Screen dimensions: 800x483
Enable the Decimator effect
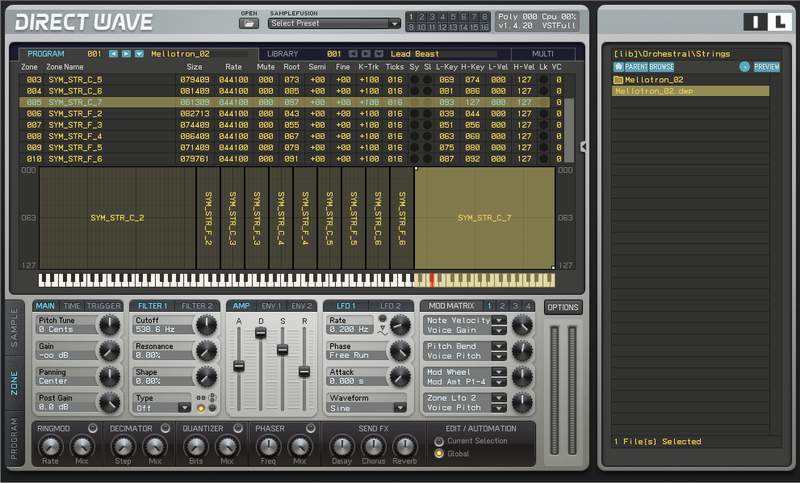coord(165,428)
